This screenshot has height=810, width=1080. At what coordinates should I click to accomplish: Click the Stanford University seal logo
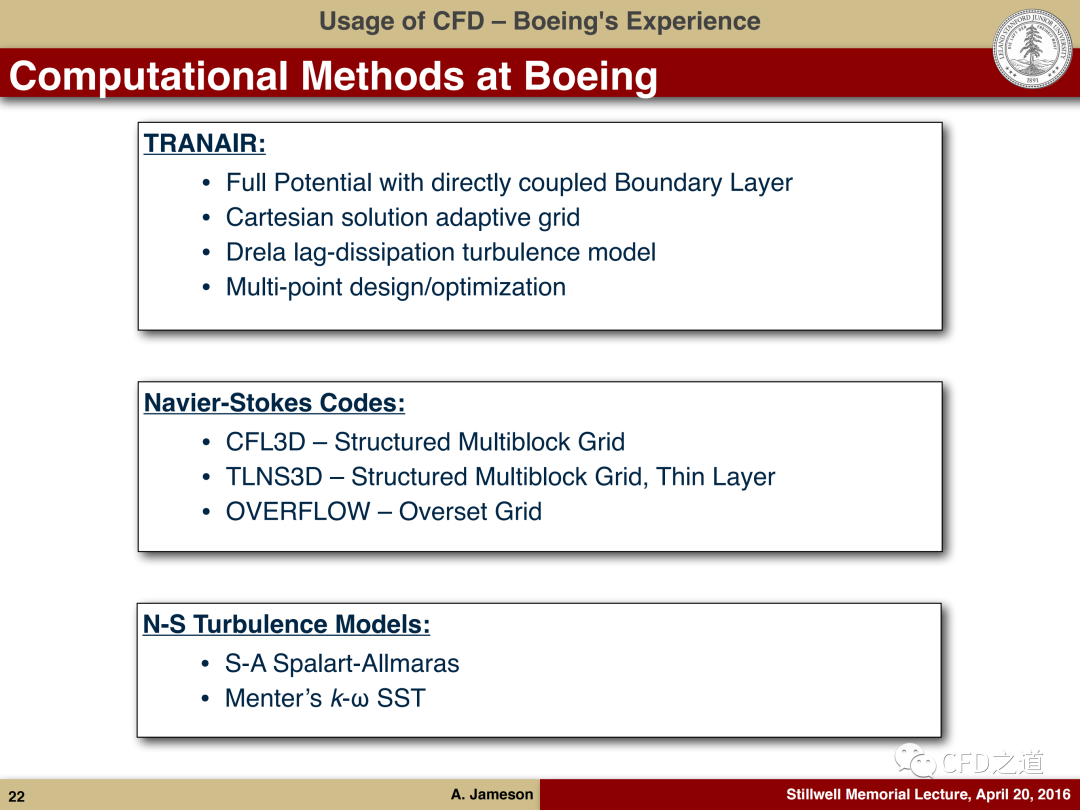click(1032, 48)
